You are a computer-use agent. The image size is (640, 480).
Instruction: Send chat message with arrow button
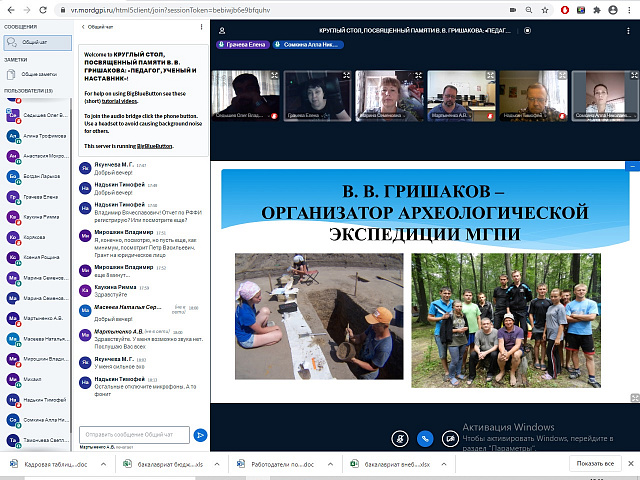pyautogui.click(x=200, y=435)
